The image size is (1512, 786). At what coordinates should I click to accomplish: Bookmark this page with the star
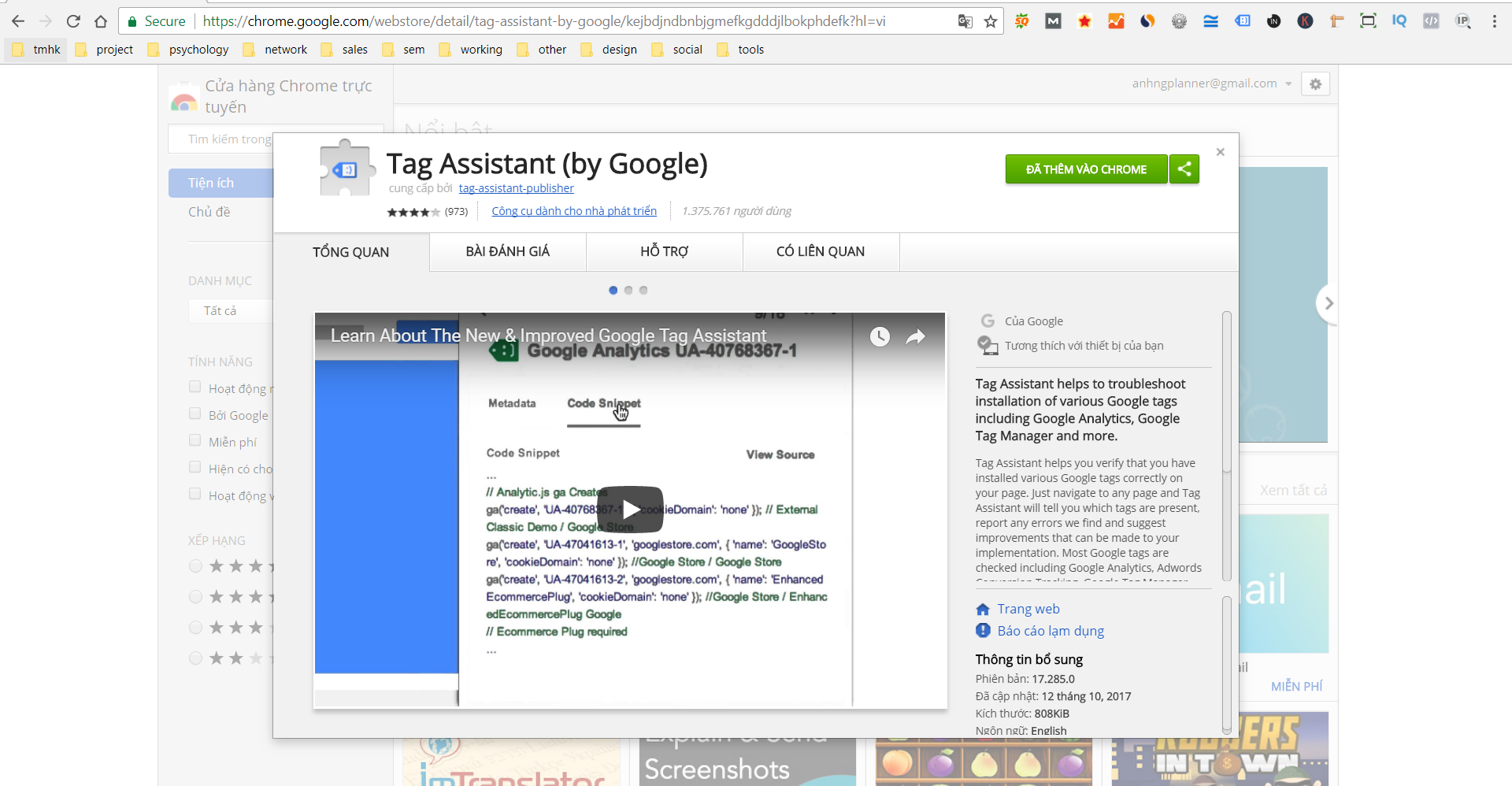(x=991, y=21)
